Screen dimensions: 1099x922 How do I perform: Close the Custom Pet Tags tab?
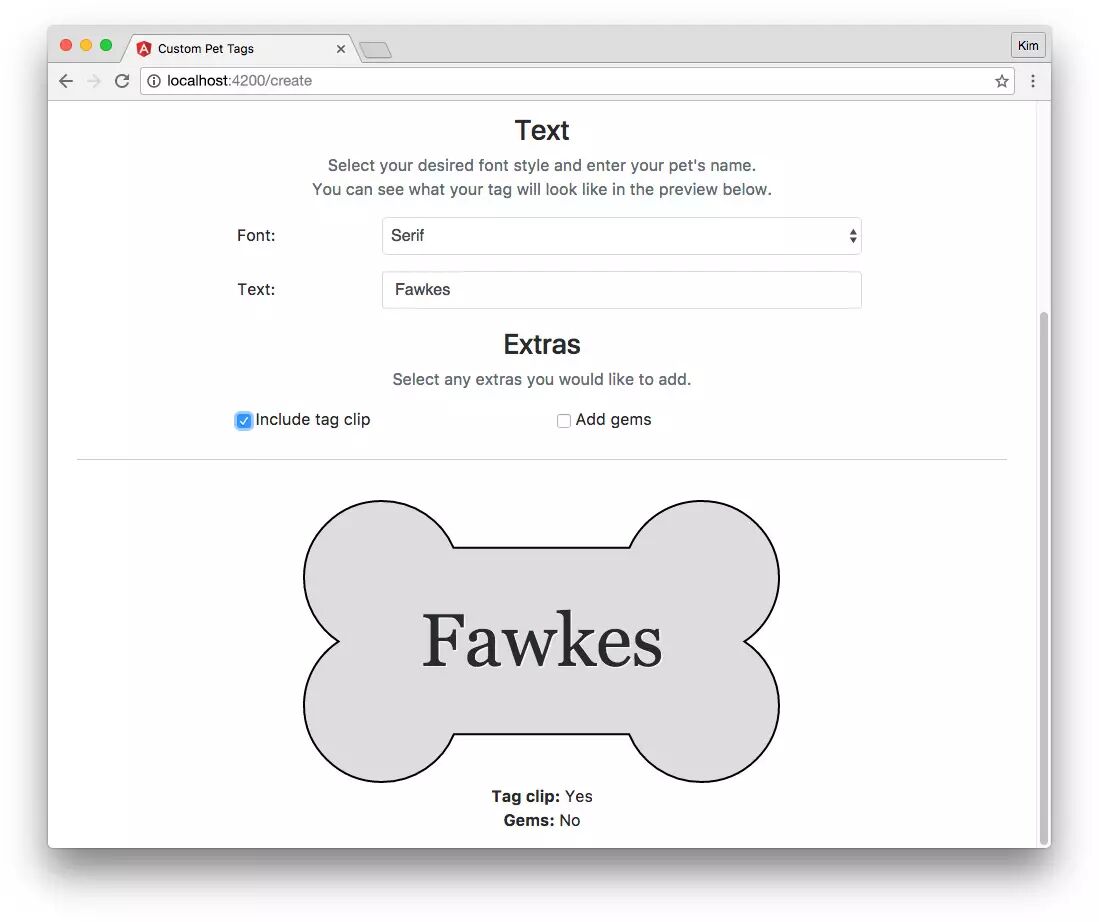341,48
